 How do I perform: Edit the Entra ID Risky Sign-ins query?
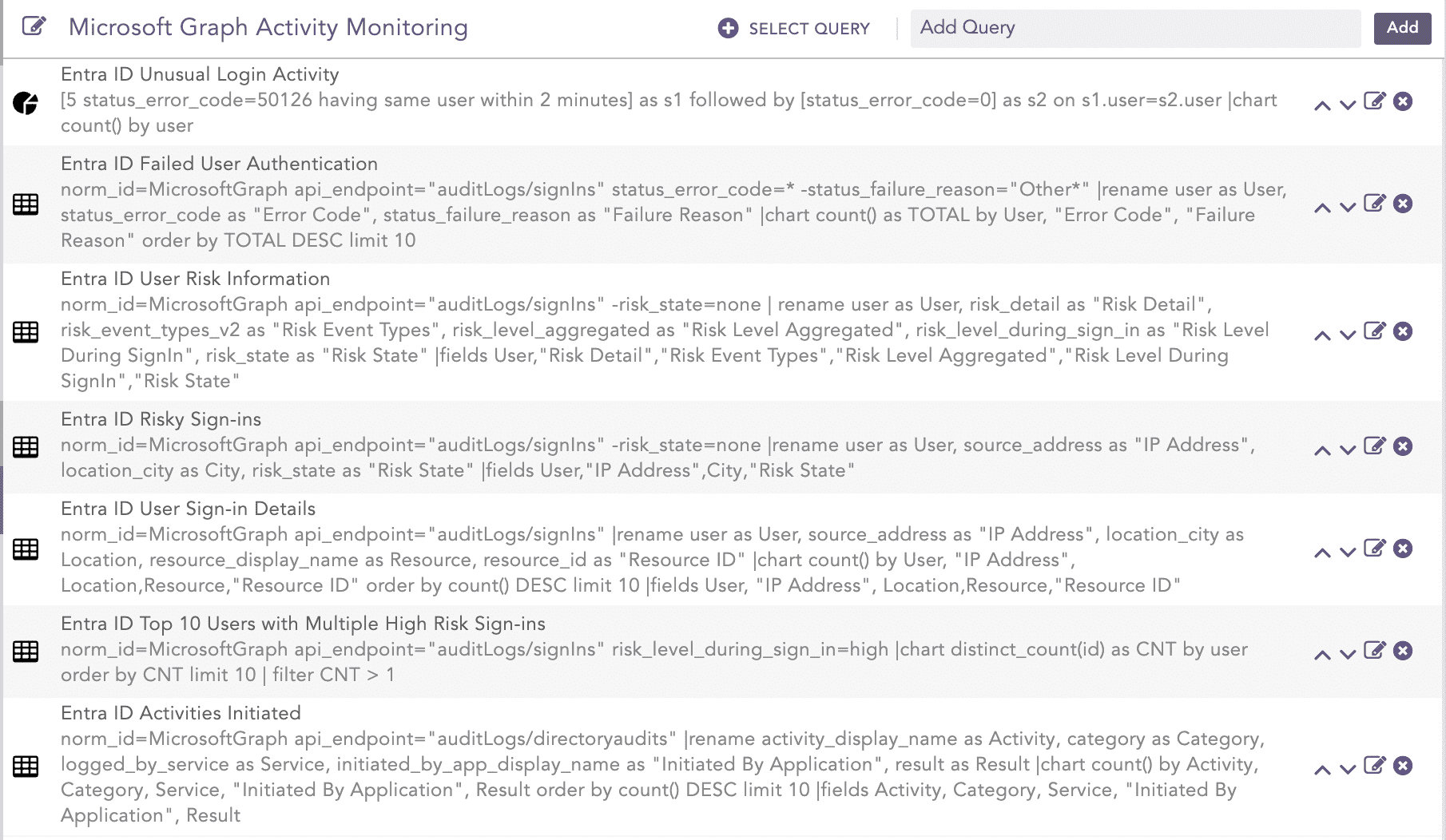[x=1374, y=446]
